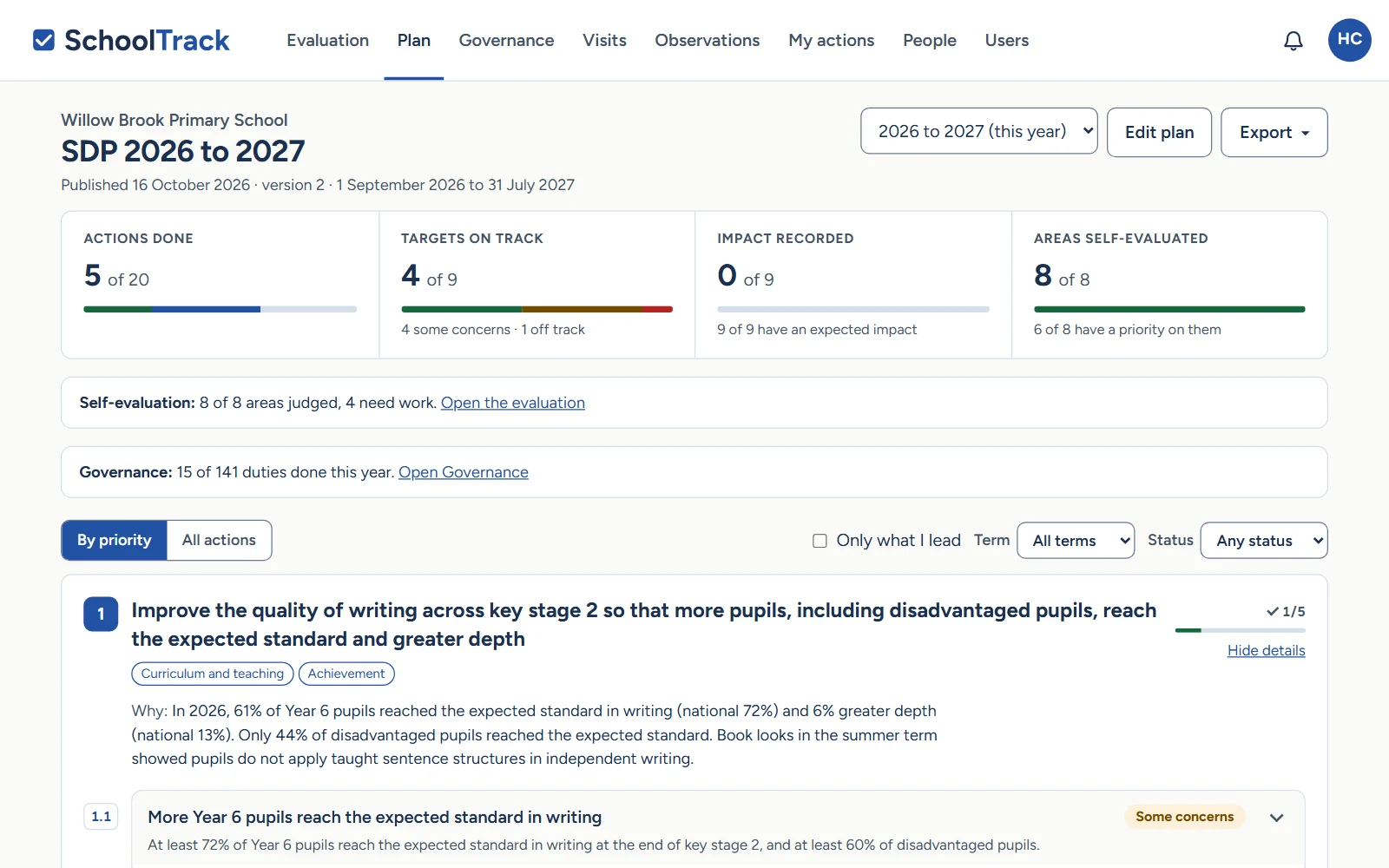
Task: Click the Hide details link
Action: 1266,650
